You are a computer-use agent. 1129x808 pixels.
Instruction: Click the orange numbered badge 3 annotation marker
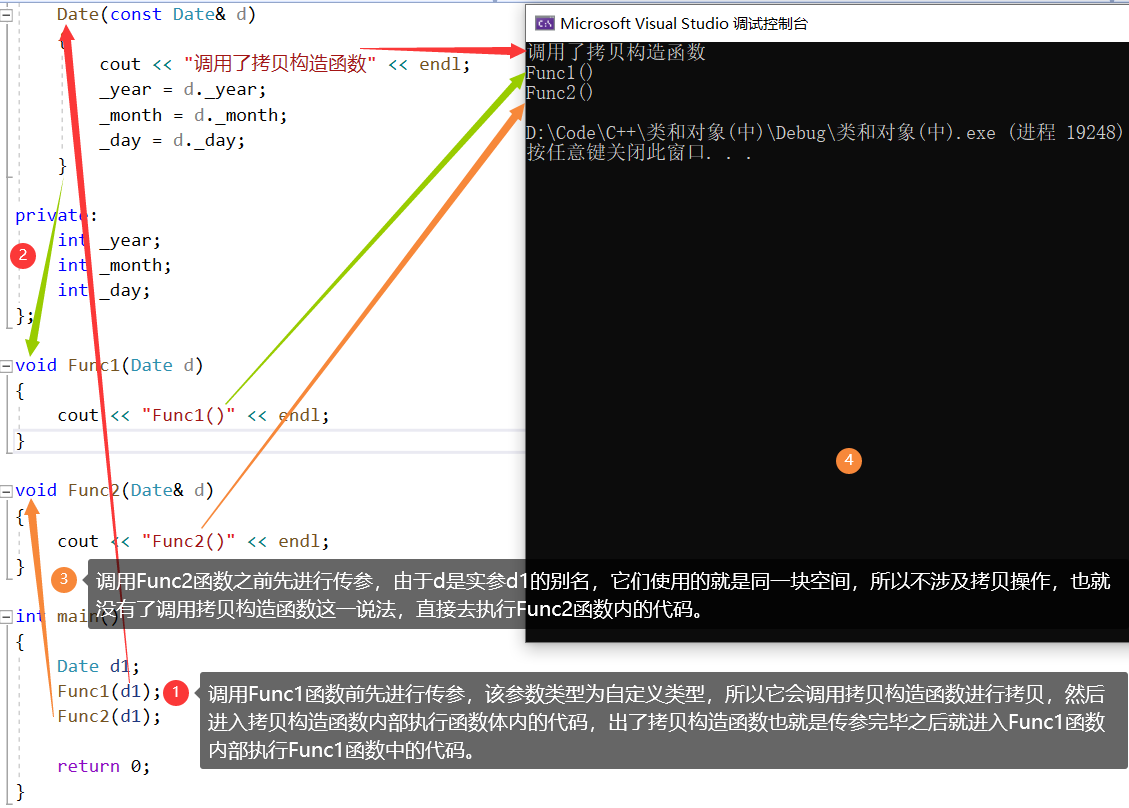click(x=64, y=579)
